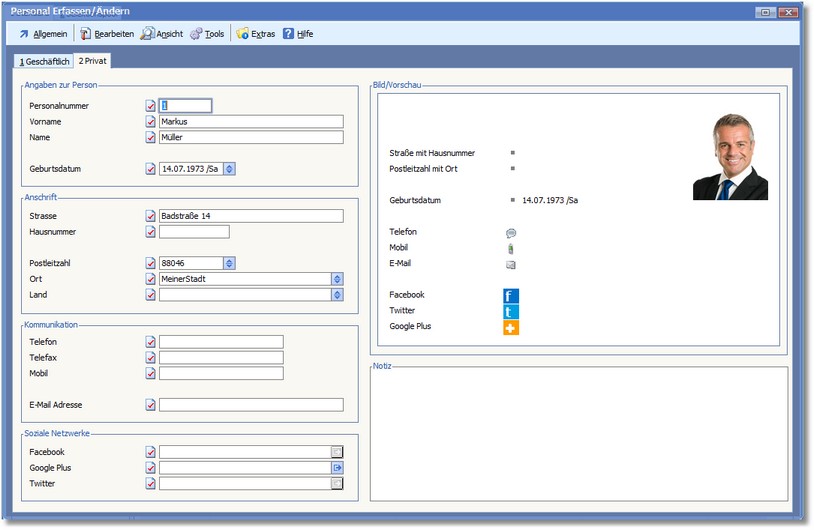This screenshot has height=530, width=814.
Task: Toggle the checkbox beside Strasse field
Action: 151,216
